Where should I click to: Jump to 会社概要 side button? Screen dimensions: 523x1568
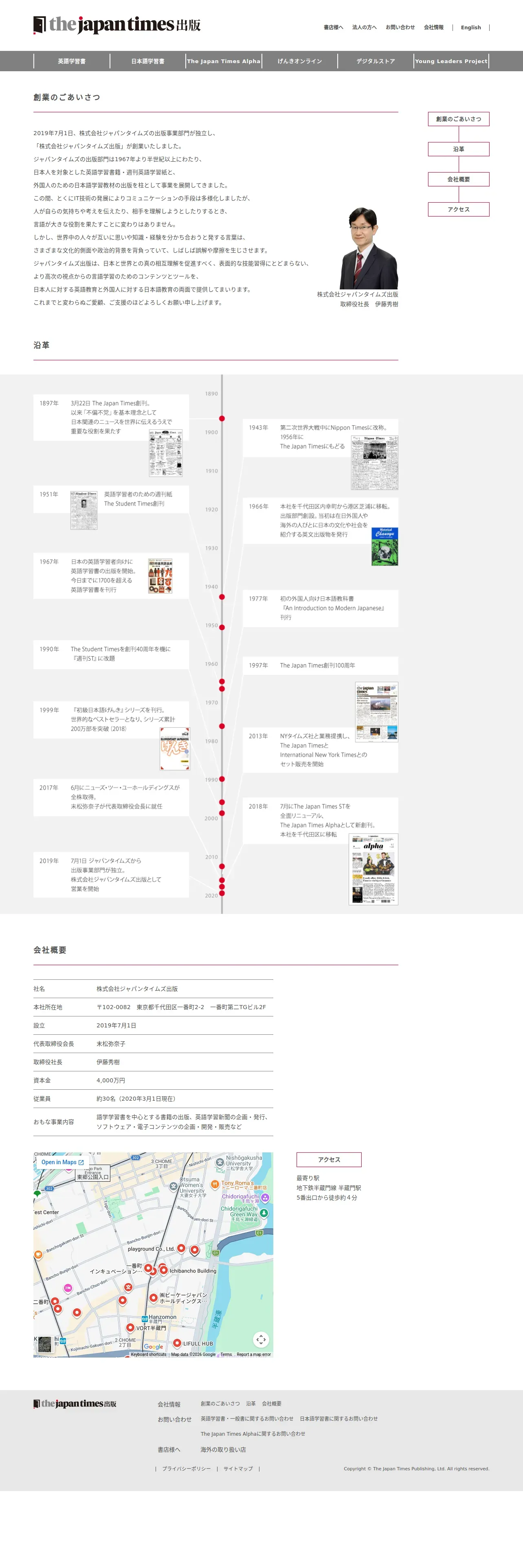point(459,179)
